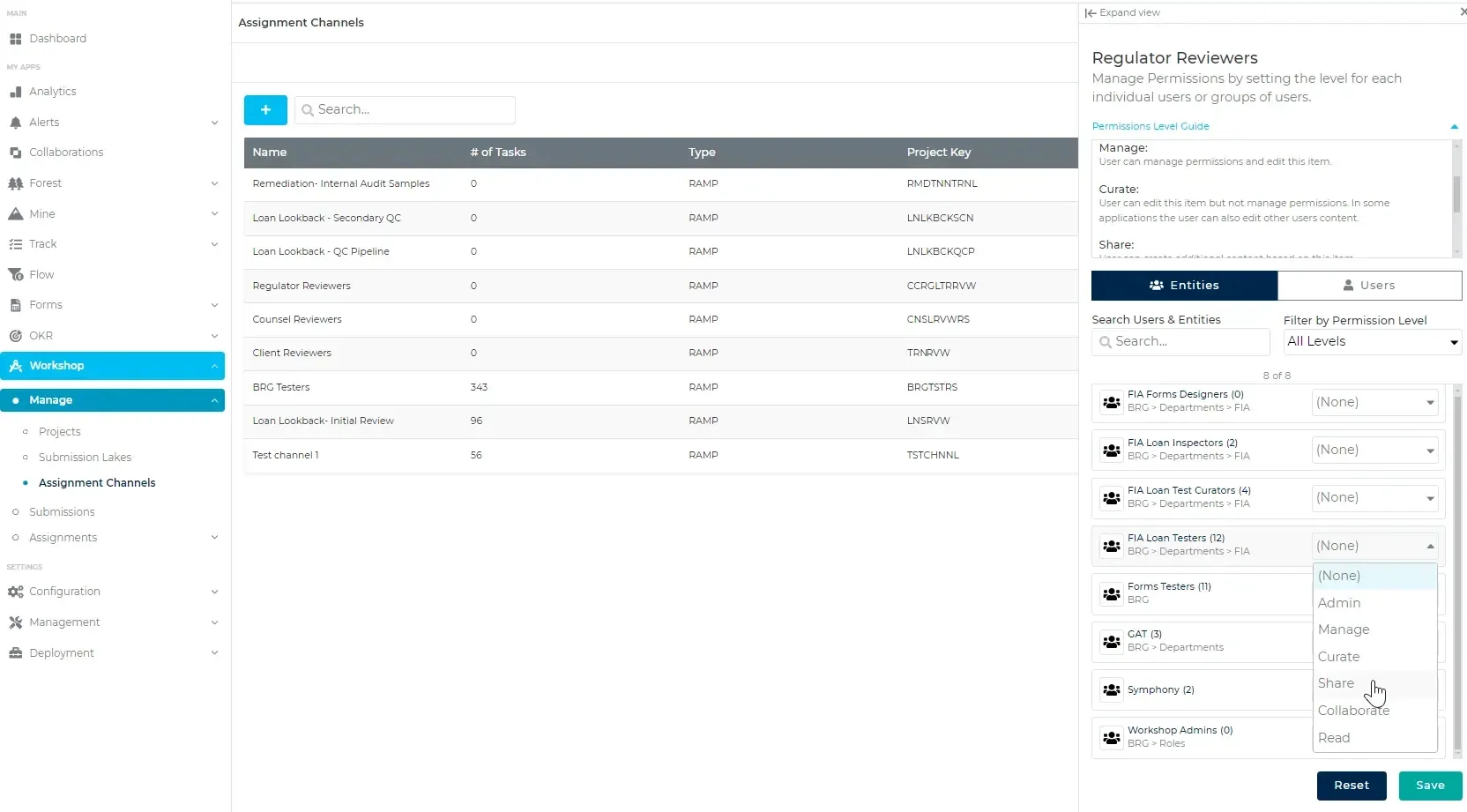Viewport: 1467px width, 812px height.
Task: Choose Read from the permission list
Action: pos(1374,738)
